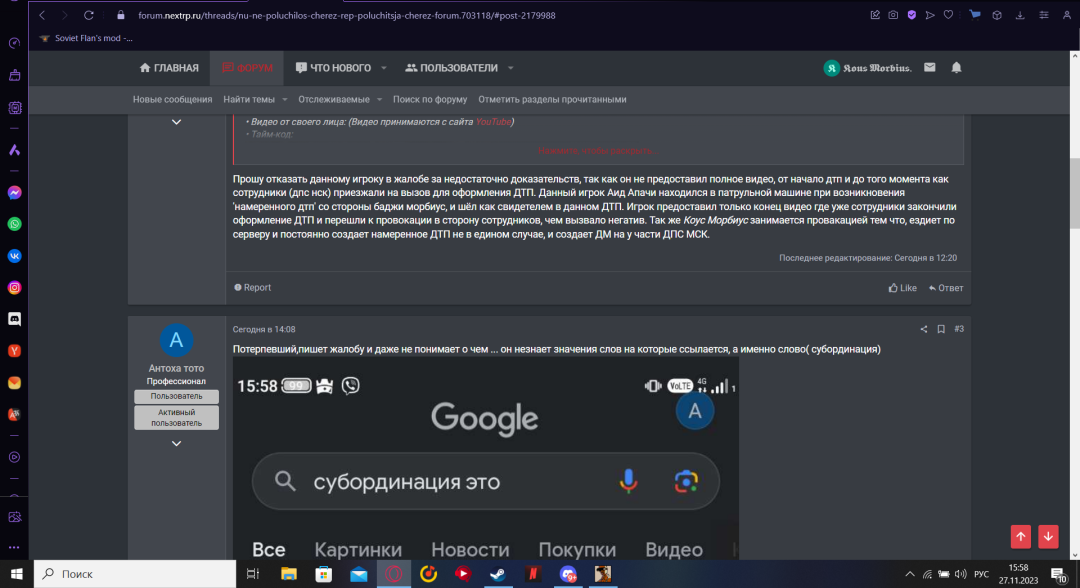Screen dimensions: 1080x588
Task: Open VK in the browser sidebar
Action: click(15, 255)
